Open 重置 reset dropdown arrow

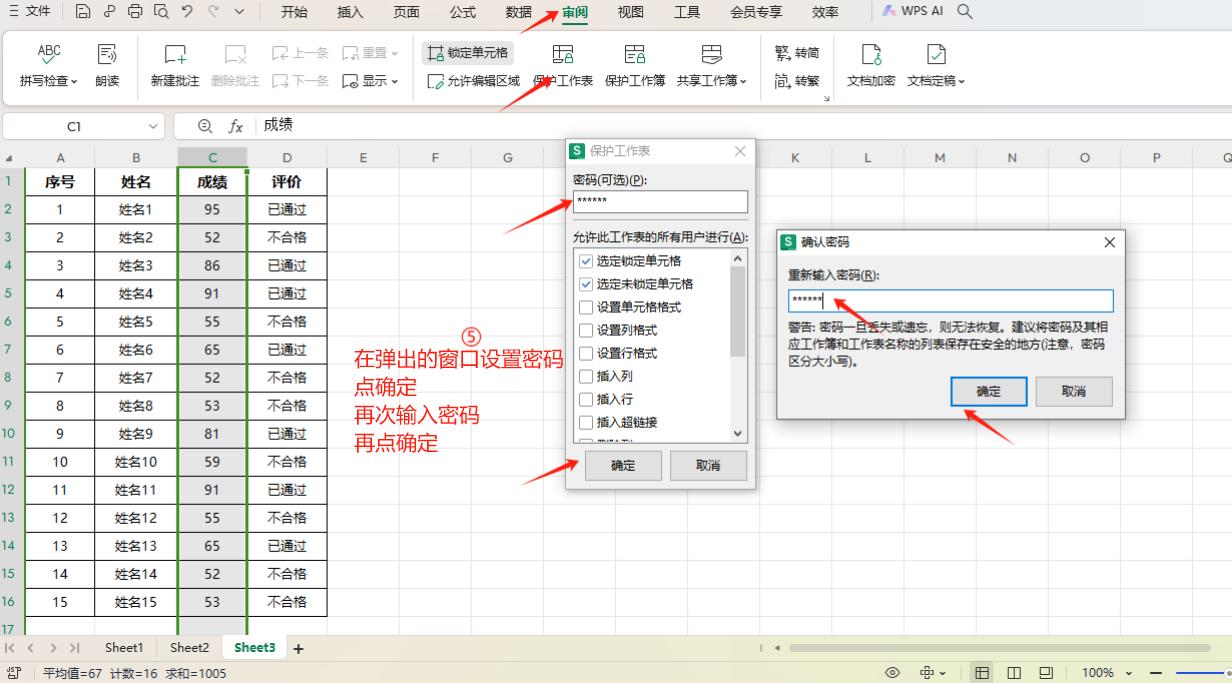pyautogui.click(x=394, y=54)
